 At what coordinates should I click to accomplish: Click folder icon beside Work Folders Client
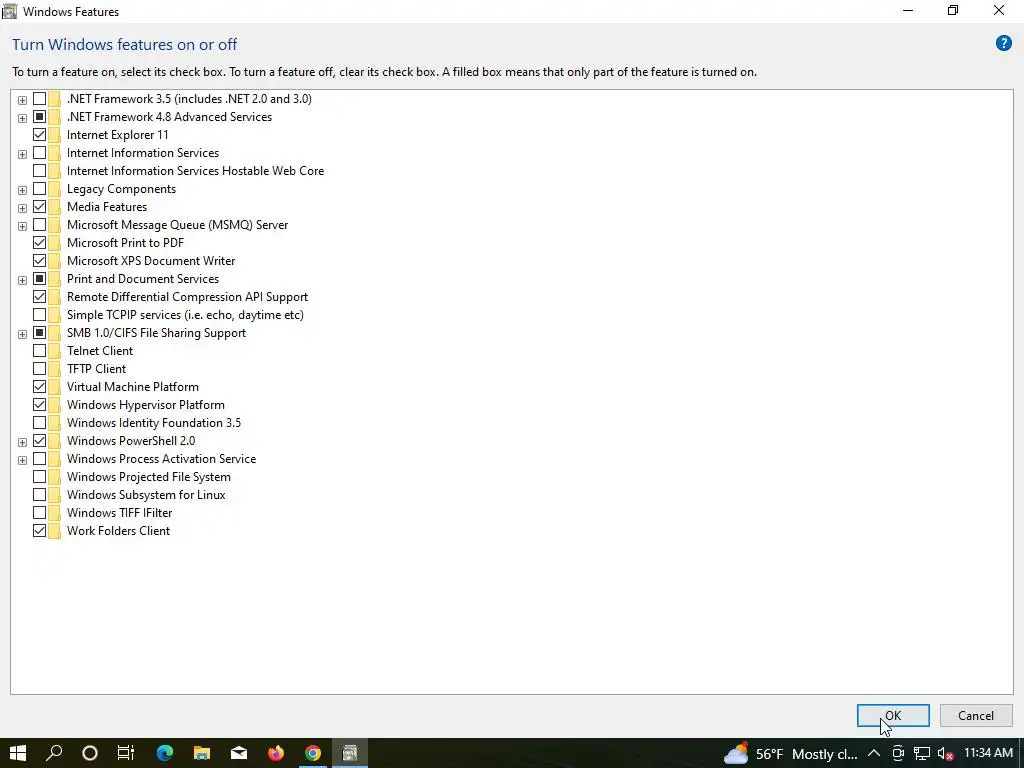[54, 531]
